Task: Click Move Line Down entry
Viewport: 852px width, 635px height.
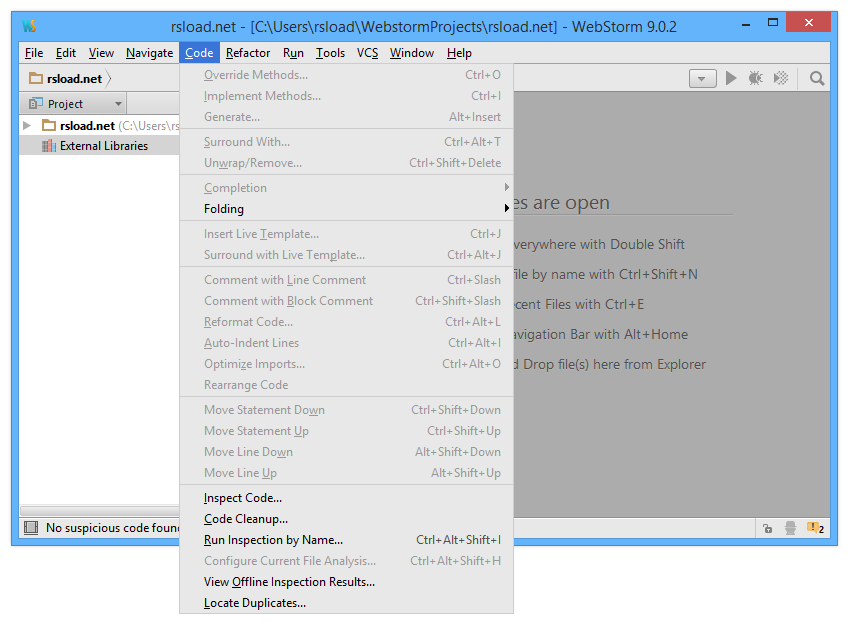Action: 346,452
